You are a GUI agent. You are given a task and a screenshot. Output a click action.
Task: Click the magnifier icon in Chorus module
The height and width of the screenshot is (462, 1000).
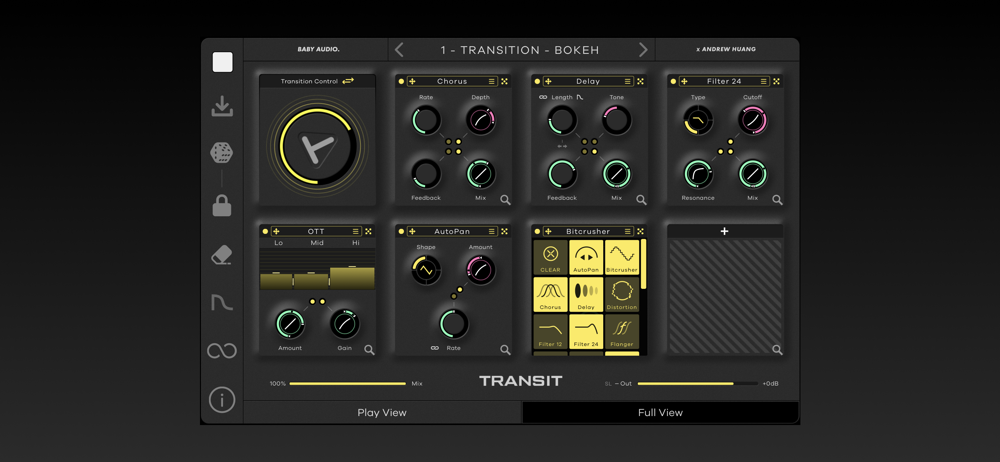pos(505,200)
